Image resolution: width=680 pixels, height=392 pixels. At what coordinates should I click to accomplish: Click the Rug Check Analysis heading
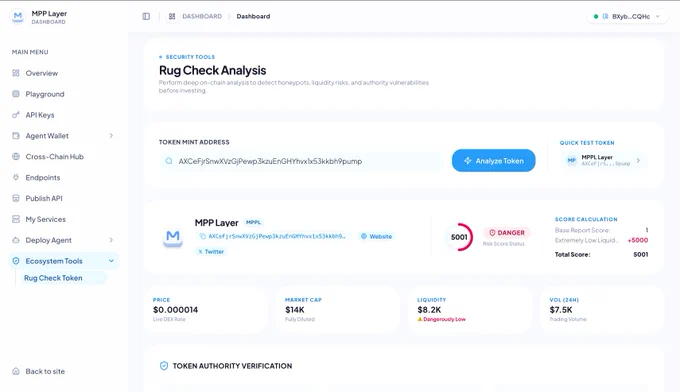click(212, 70)
